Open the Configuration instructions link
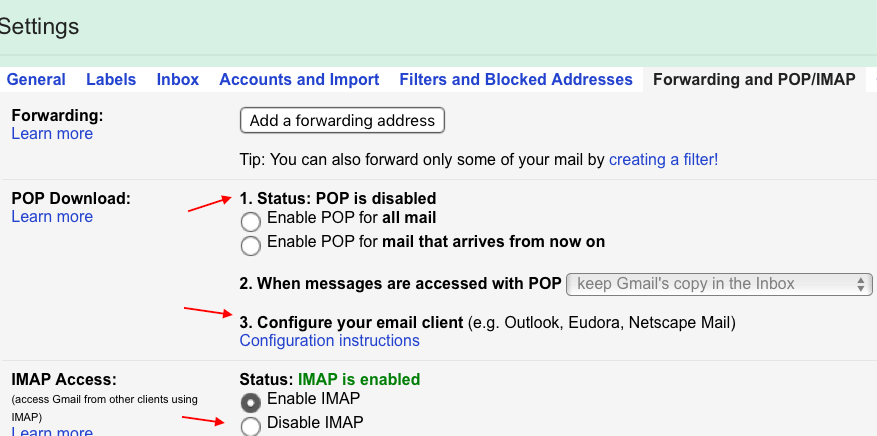The width and height of the screenshot is (877, 436). 329,341
